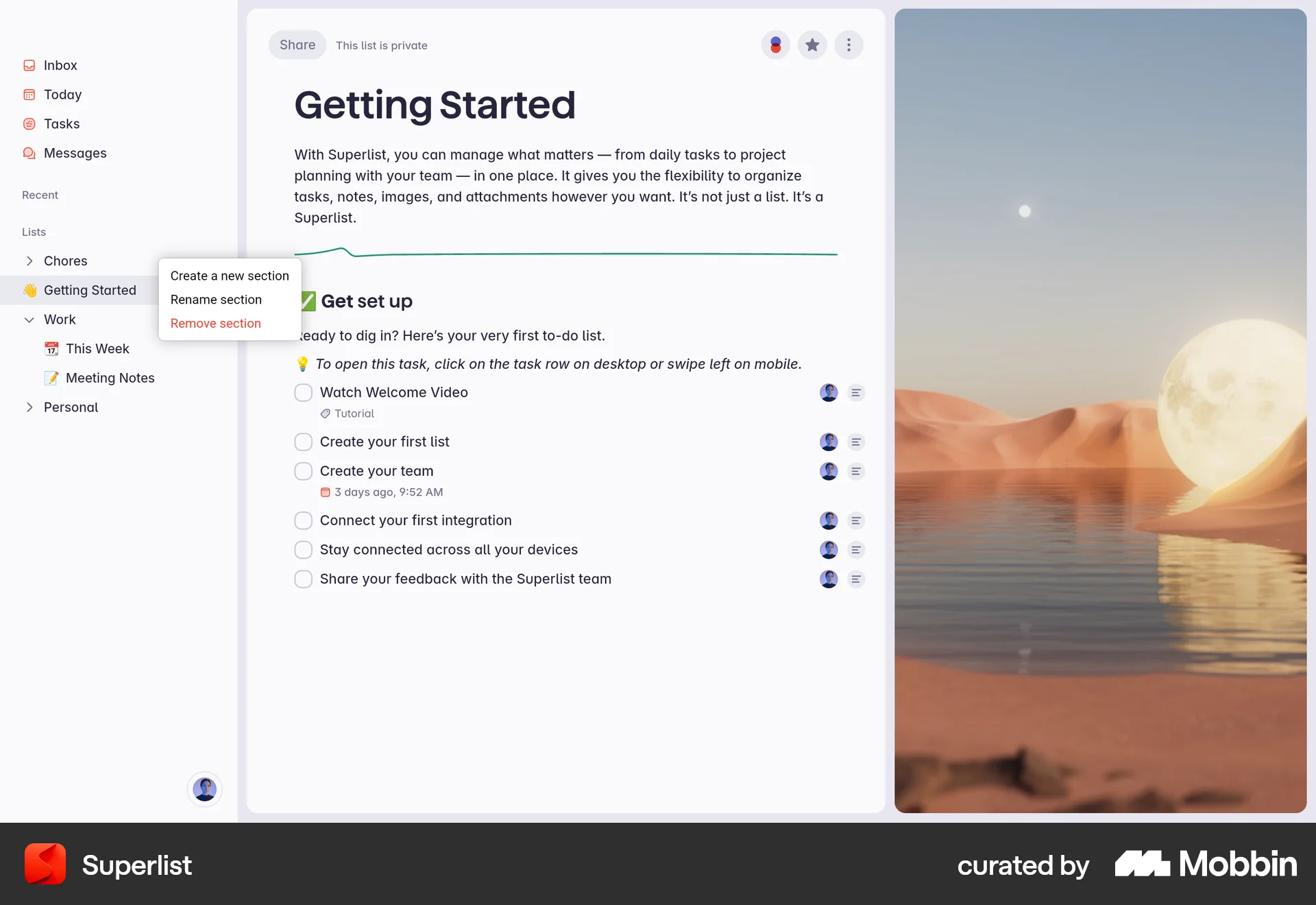Click your profile avatar at bottom left
The image size is (1316, 905).
pyautogui.click(x=204, y=789)
